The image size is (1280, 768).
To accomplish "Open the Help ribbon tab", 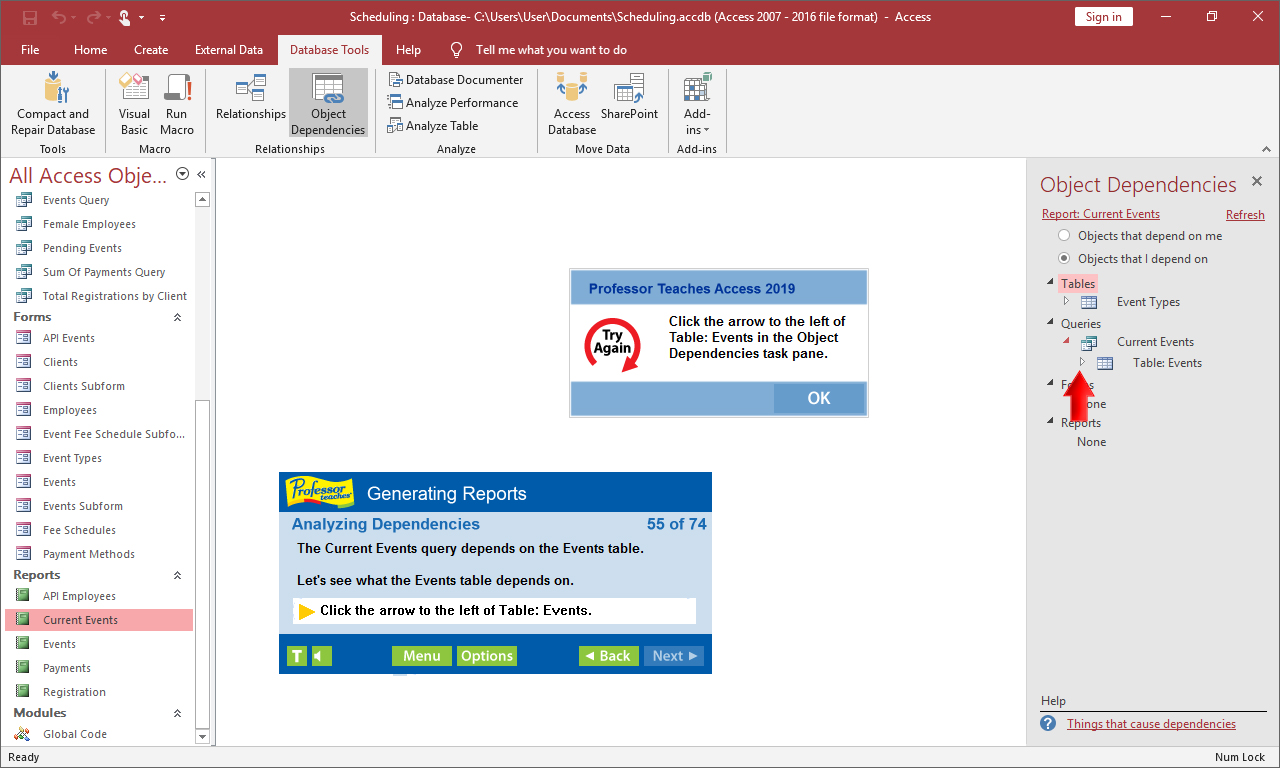I will tap(408, 48).
